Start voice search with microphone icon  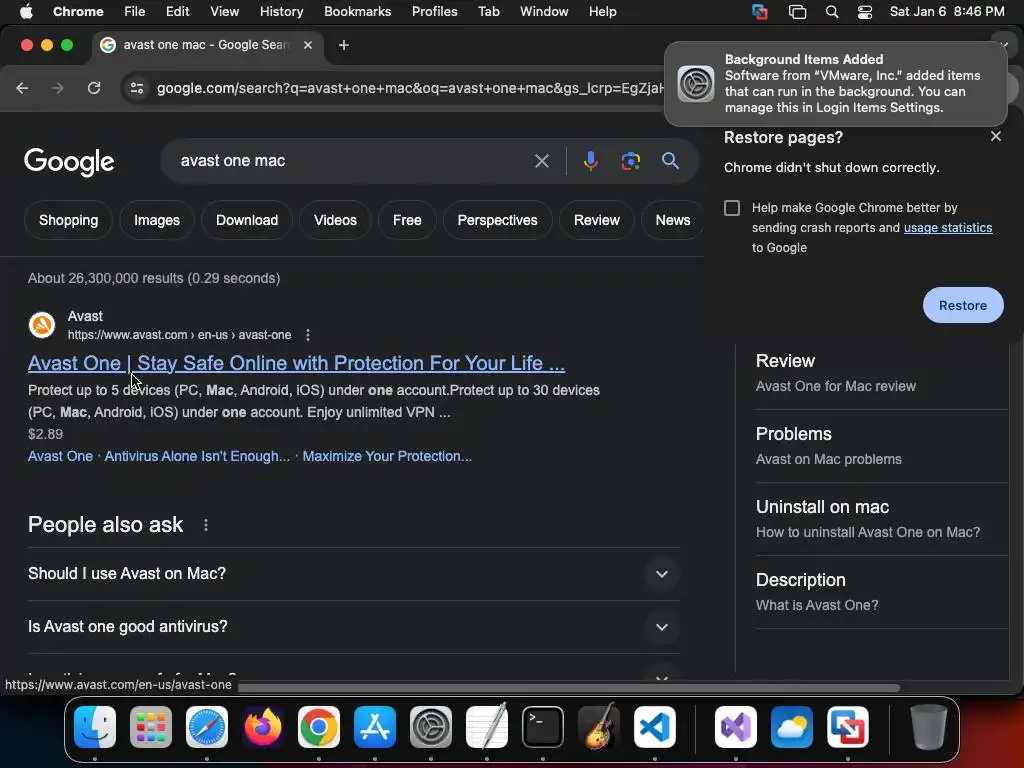(590, 161)
